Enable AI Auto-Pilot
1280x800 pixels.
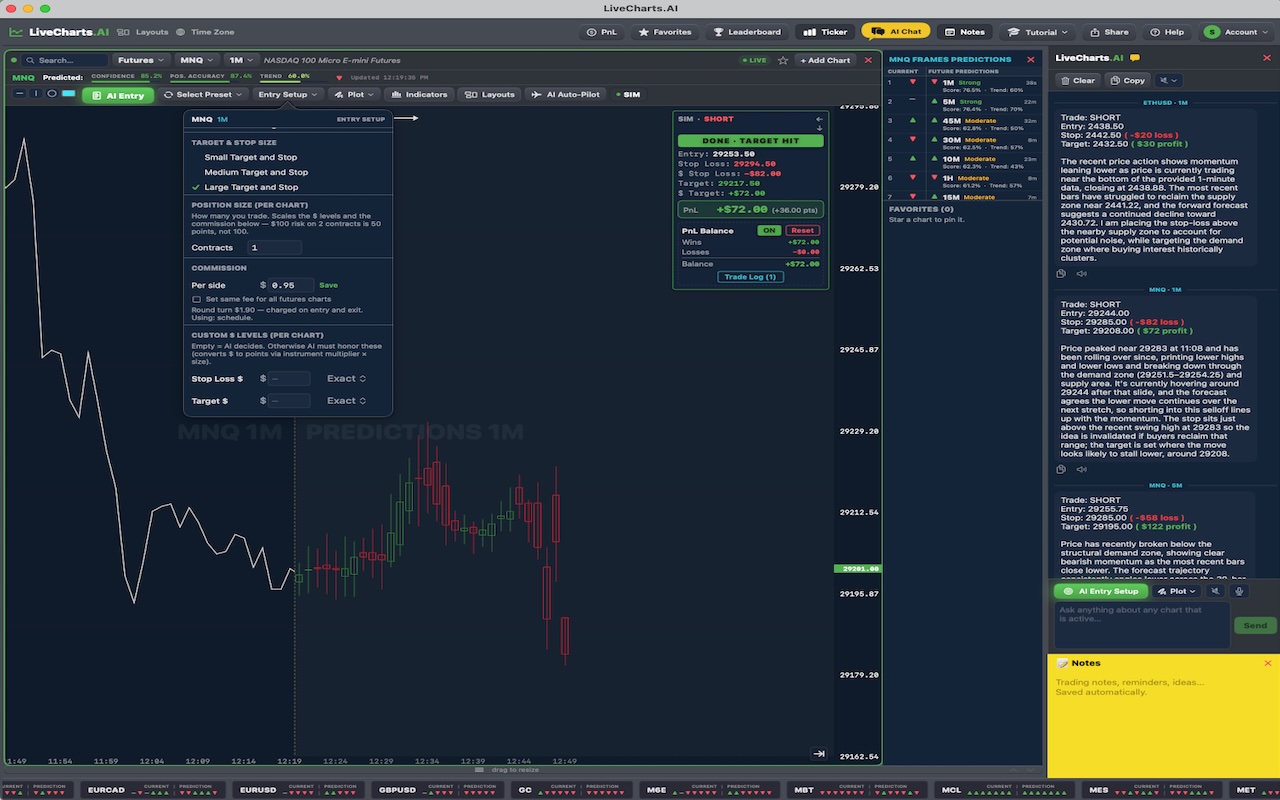(566, 94)
